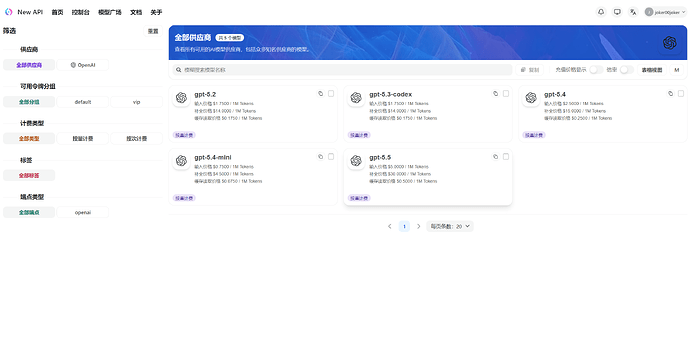Select page 1 in pagination

[404, 226]
